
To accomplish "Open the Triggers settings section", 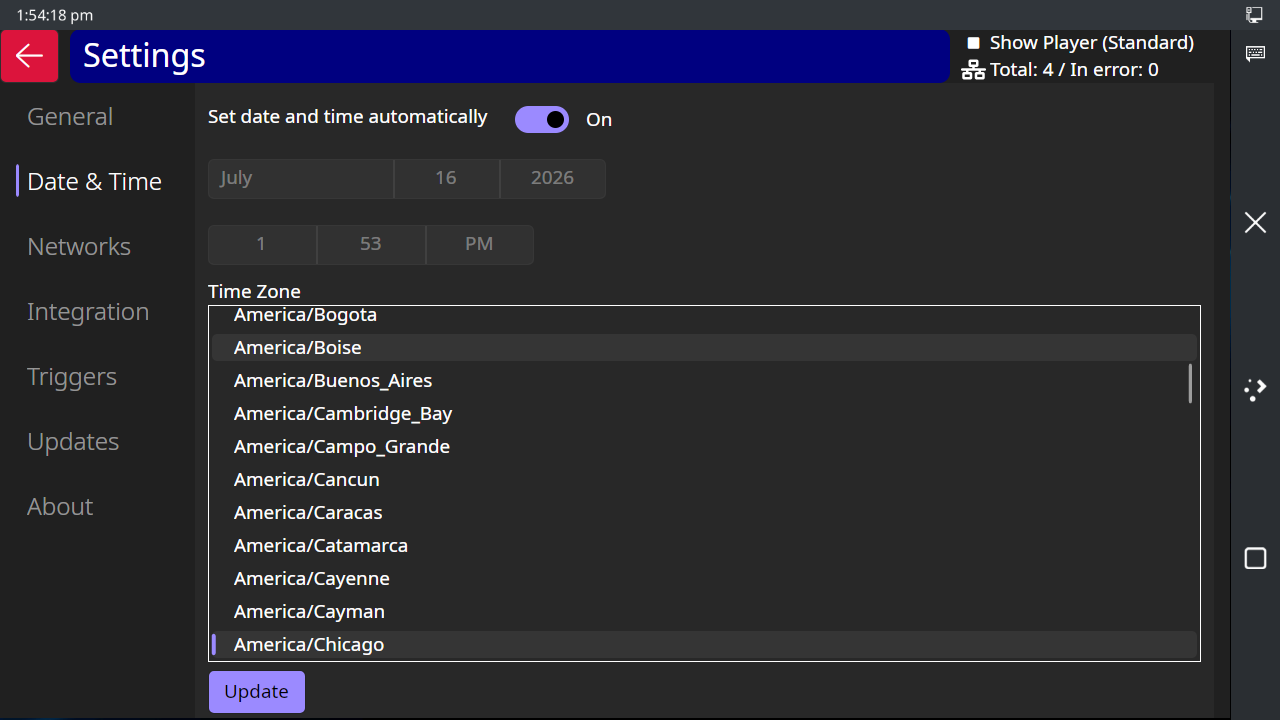I will pyautogui.click(x=72, y=376).
